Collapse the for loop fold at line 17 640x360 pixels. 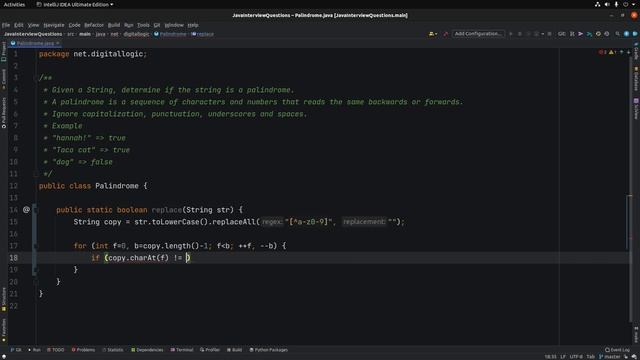tap(36, 246)
